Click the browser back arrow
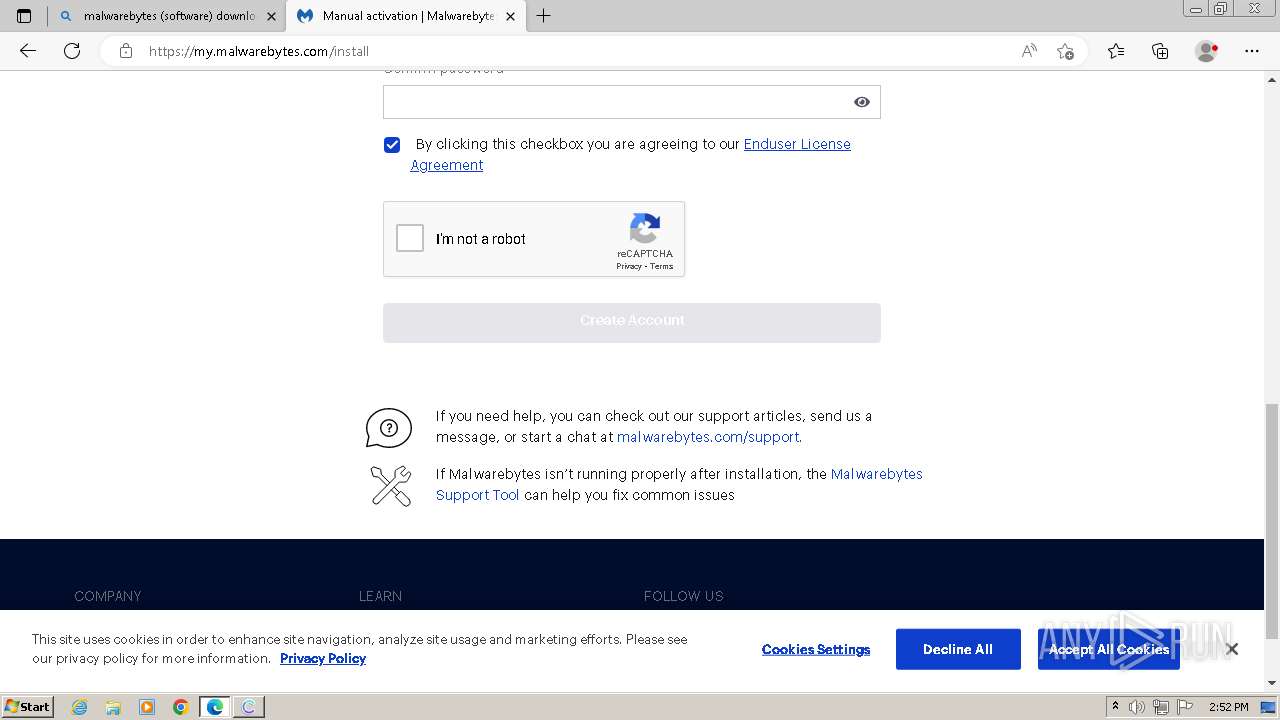Screen dimensions: 1280x720 28,51
